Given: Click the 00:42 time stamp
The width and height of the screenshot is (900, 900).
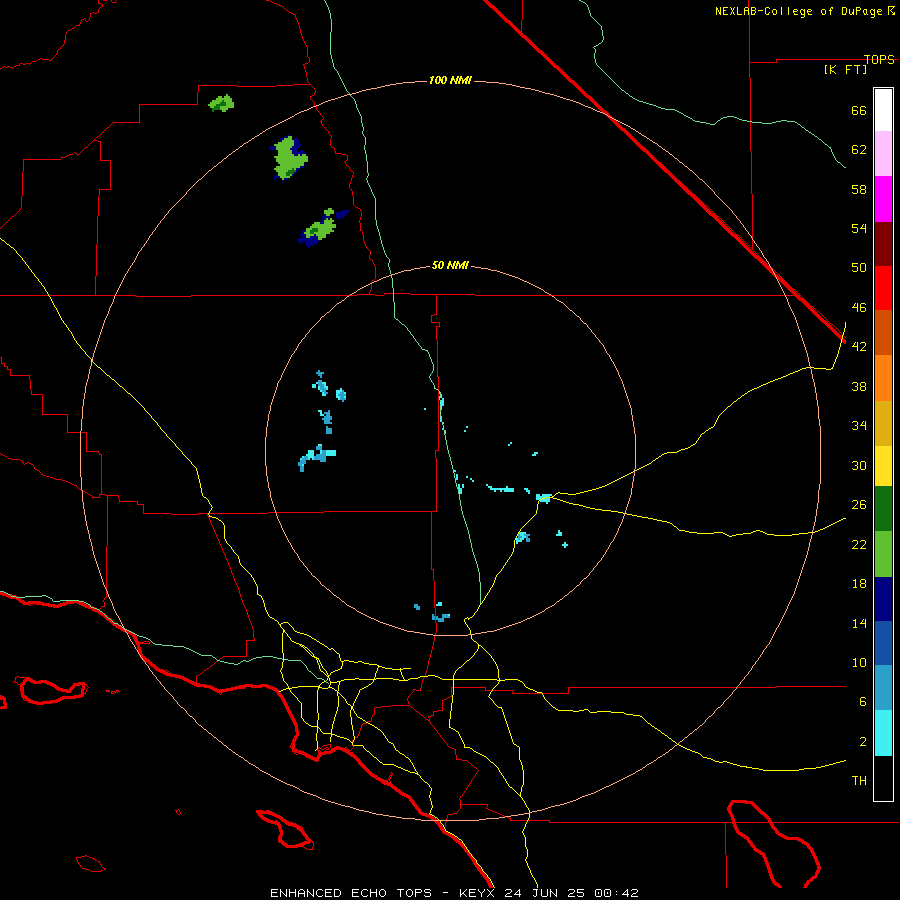Looking at the screenshot, I should (x=616, y=893).
